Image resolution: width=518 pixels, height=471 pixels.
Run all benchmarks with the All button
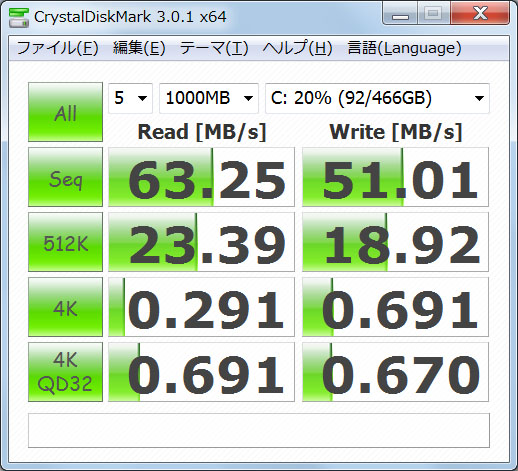[x=65, y=112]
